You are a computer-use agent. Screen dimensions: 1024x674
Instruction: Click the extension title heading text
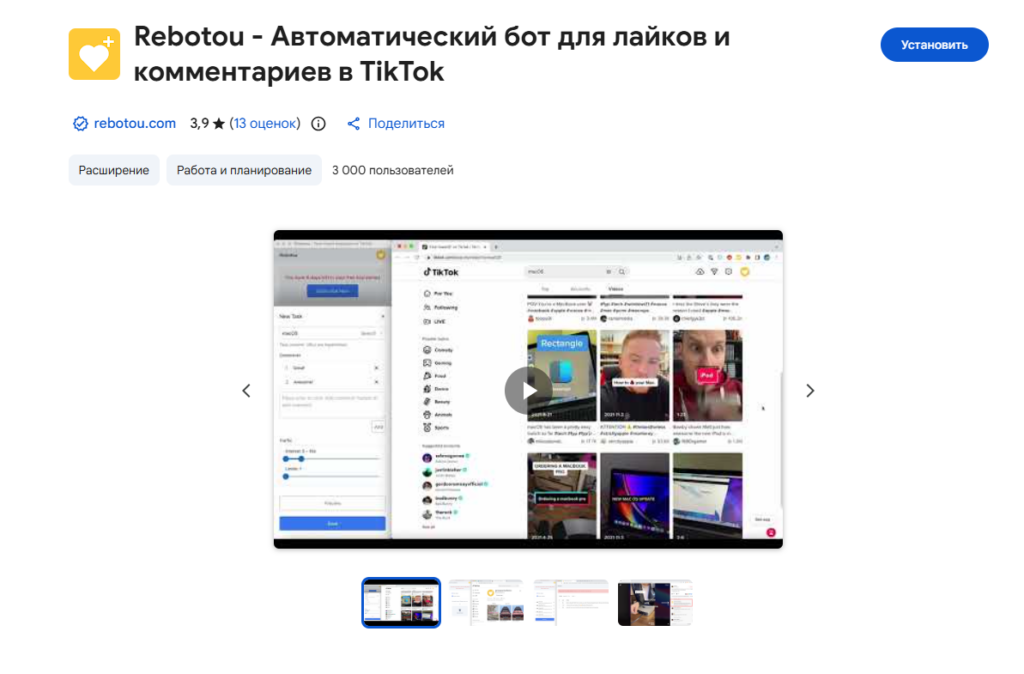pyautogui.click(x=432, y=54)
